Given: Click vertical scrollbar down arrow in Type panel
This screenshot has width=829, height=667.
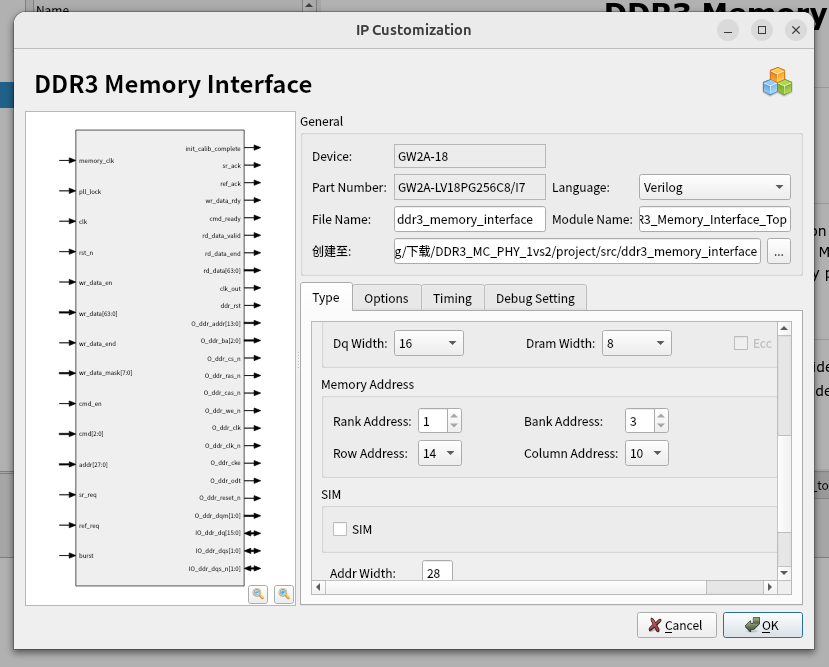Looking at the screenshot, I should point(784,573).
